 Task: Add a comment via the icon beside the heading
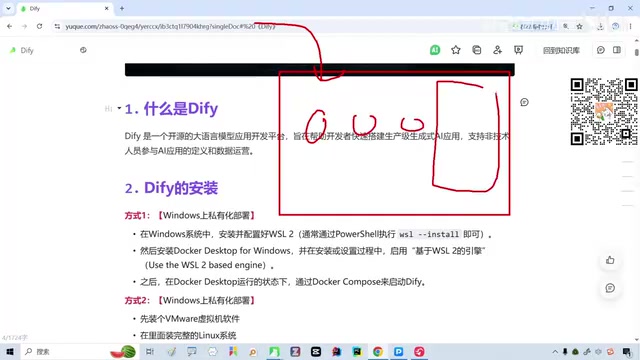(x=524, y=102)
